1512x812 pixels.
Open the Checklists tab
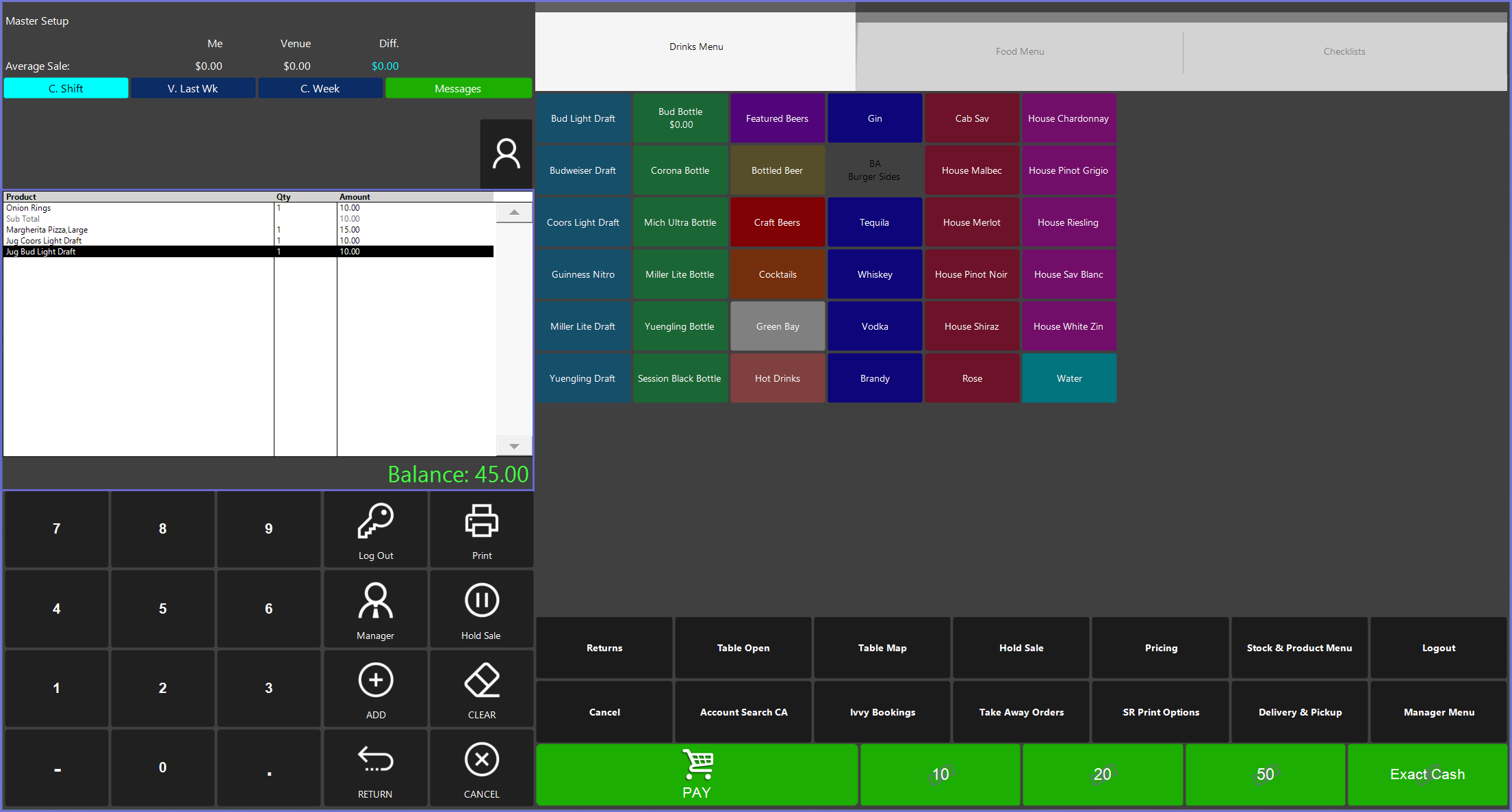tap(1344, 51)
